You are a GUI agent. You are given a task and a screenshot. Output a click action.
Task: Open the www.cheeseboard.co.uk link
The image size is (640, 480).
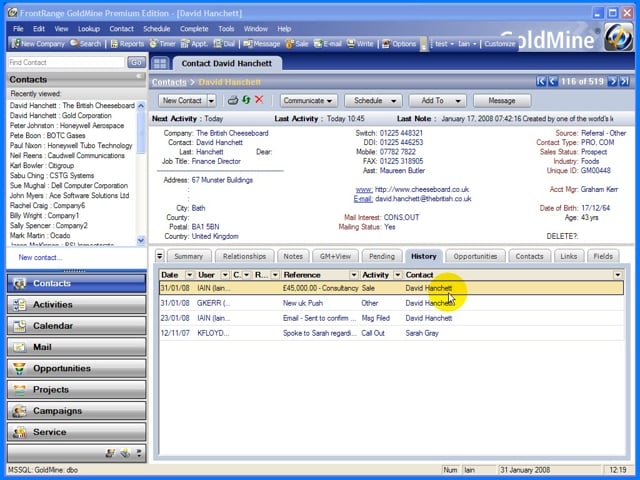pos(422,189)
